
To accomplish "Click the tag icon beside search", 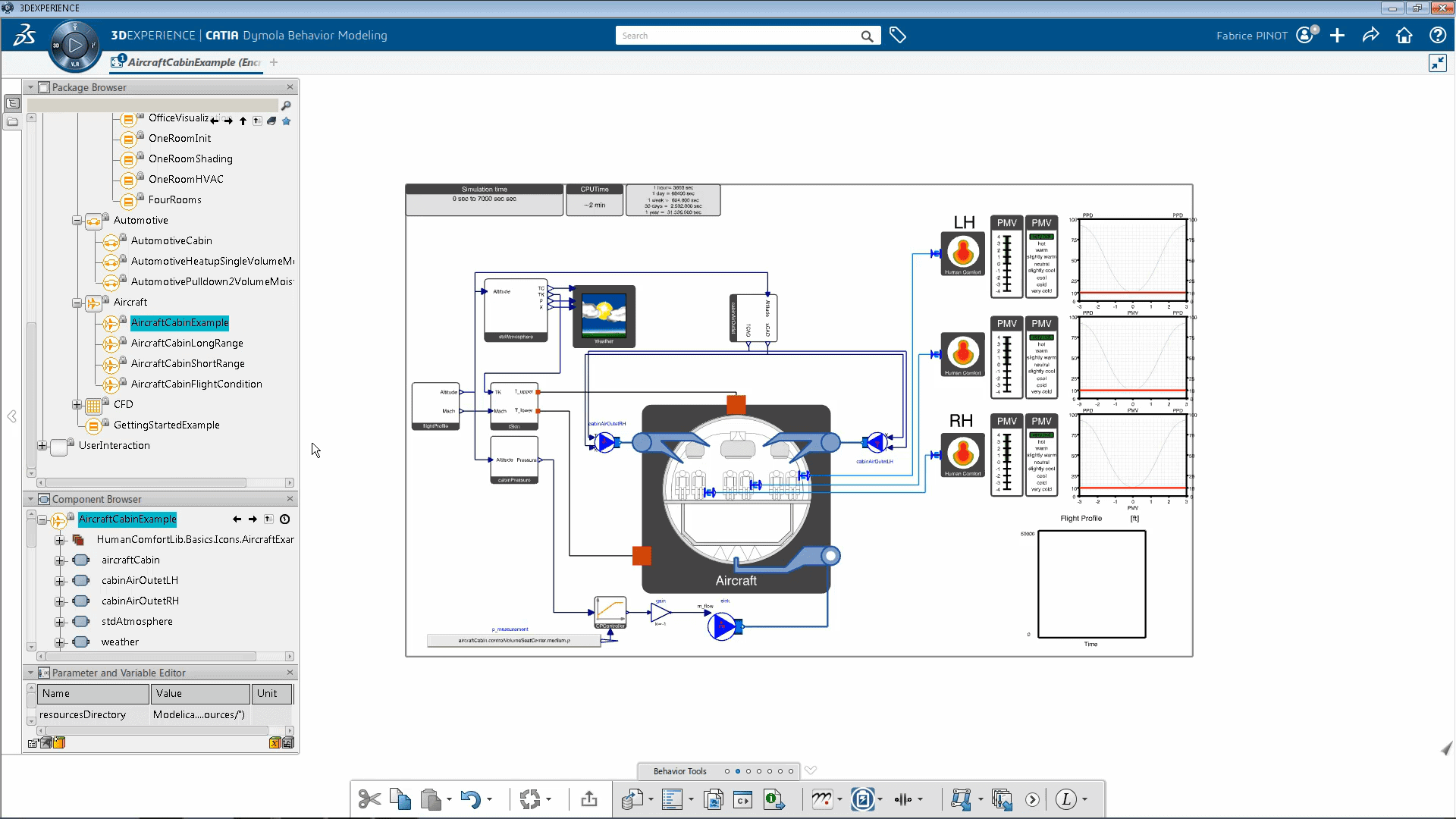I will [x=898, y=36].
